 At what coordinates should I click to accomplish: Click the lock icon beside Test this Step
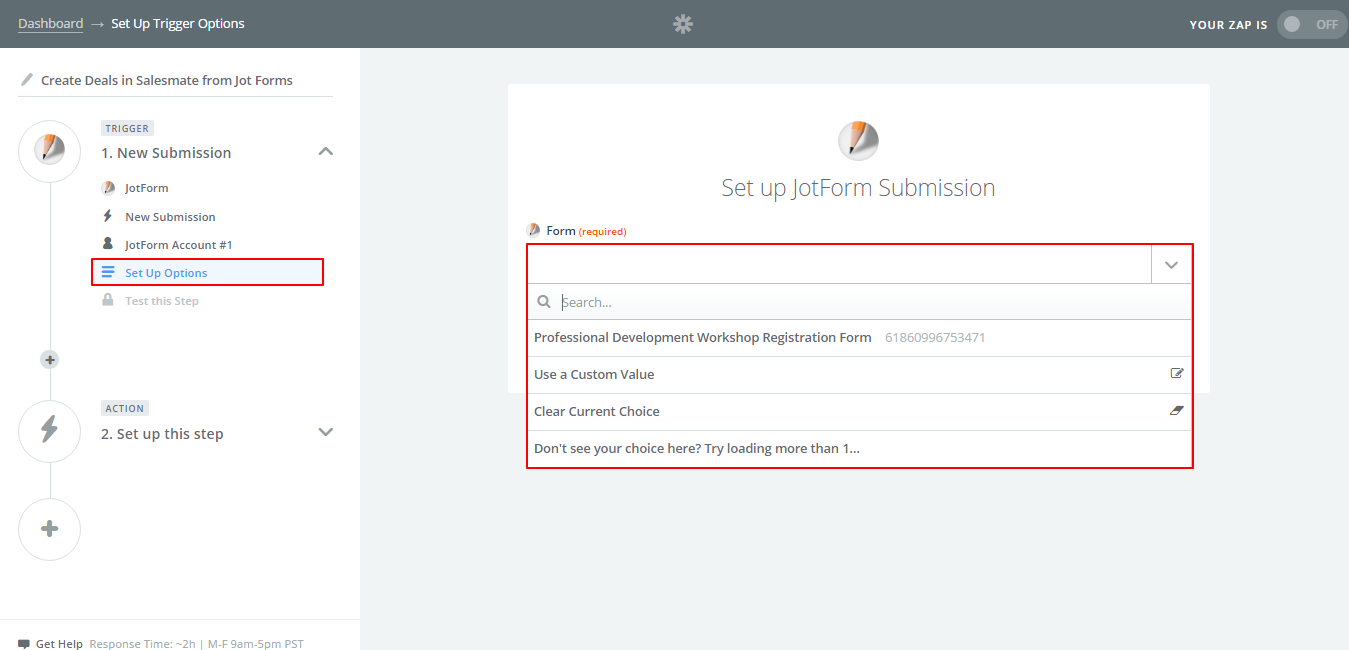coord(108,300)
